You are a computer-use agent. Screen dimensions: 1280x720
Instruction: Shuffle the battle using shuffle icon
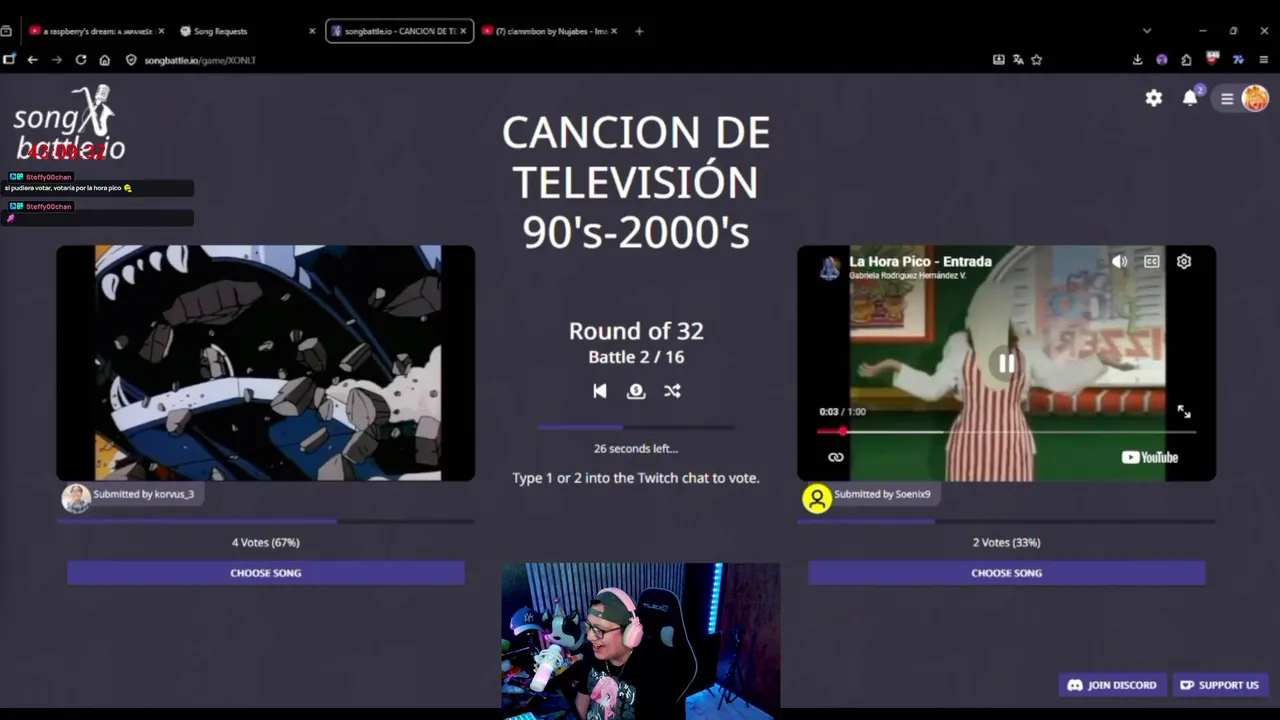tap(672, 391)
